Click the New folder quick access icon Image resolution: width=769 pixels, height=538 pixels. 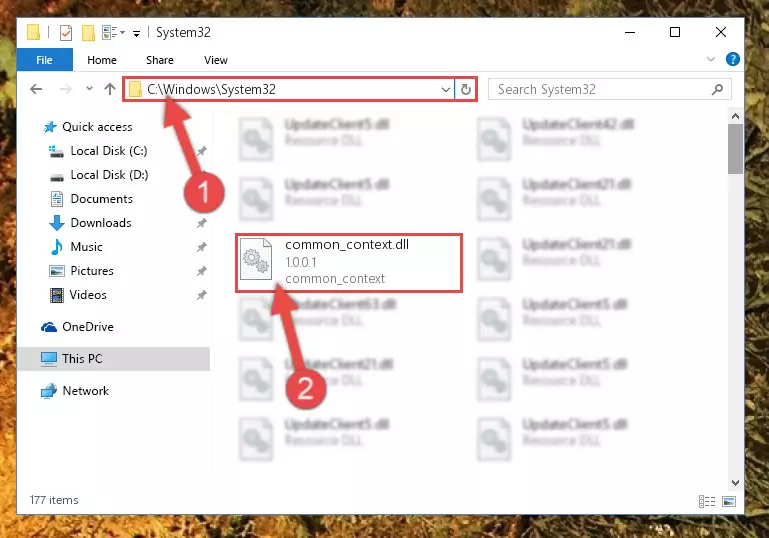(88, 33)
